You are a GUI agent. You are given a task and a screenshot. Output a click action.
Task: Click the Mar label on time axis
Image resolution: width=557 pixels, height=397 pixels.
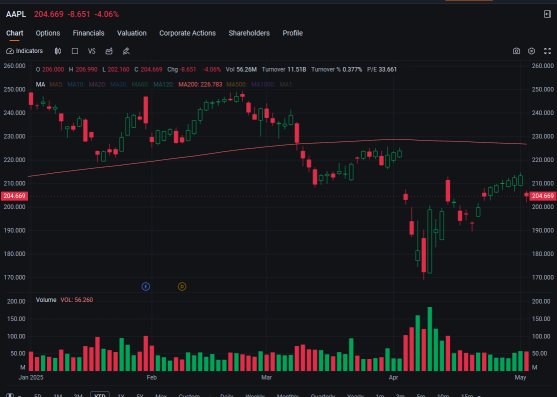266,377
